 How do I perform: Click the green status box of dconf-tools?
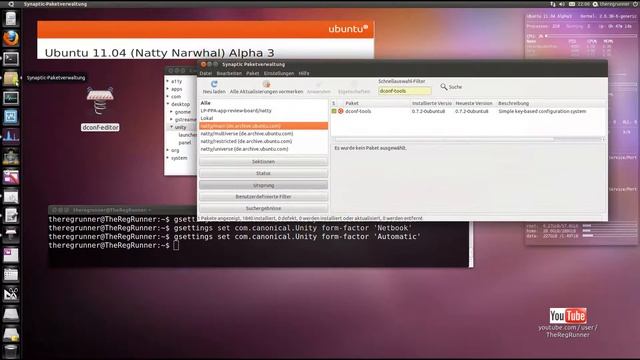(334, 111)
